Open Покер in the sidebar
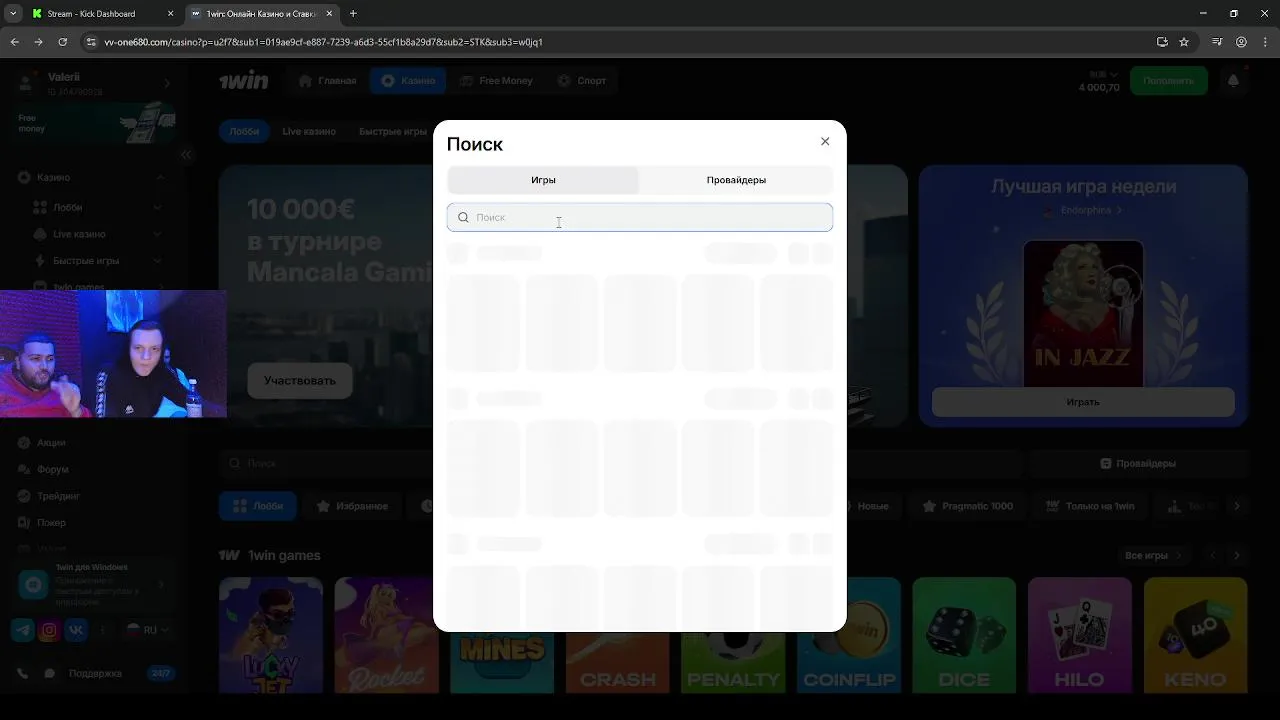The width and height of the screenshot is (1280, 720). point(51,522)
